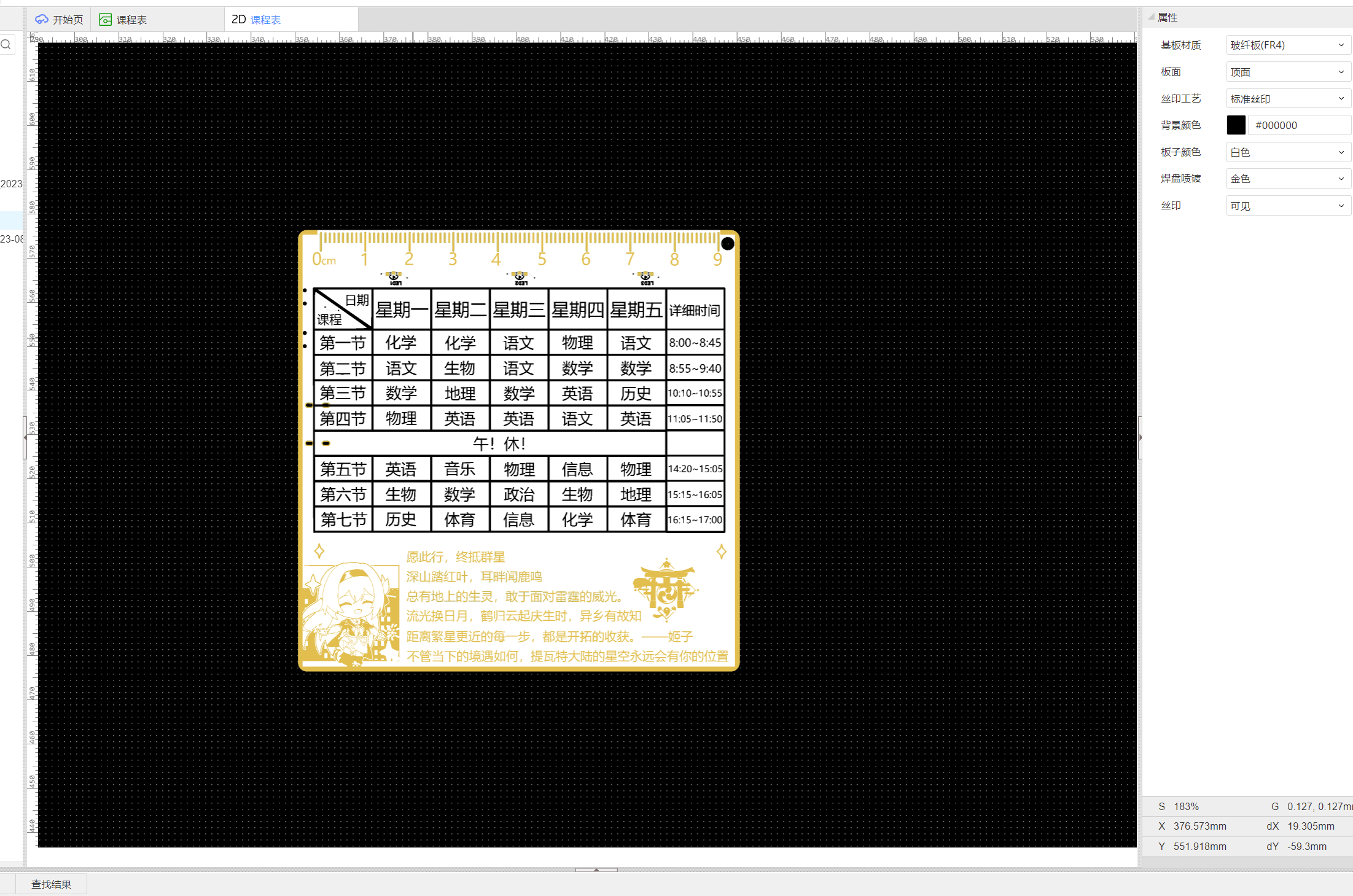This screenshot has width=1353, height=896.
Task: Click the cloud icon on 开始页 tab
Action: pyautogui.click(x=42, y=20)
